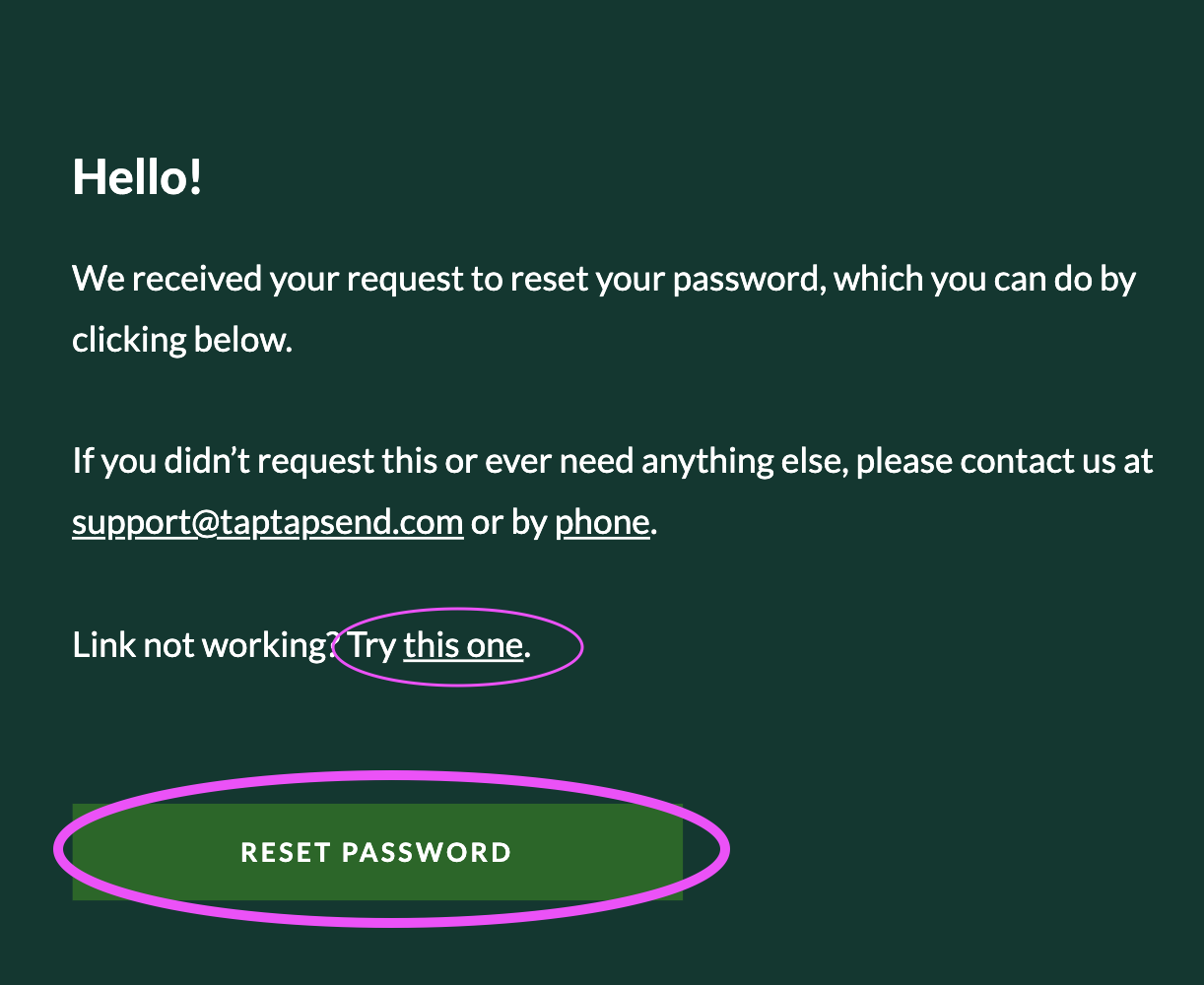Click the "or by" text between links
This screenshot has width=1204, height=985.
point(508,522)
